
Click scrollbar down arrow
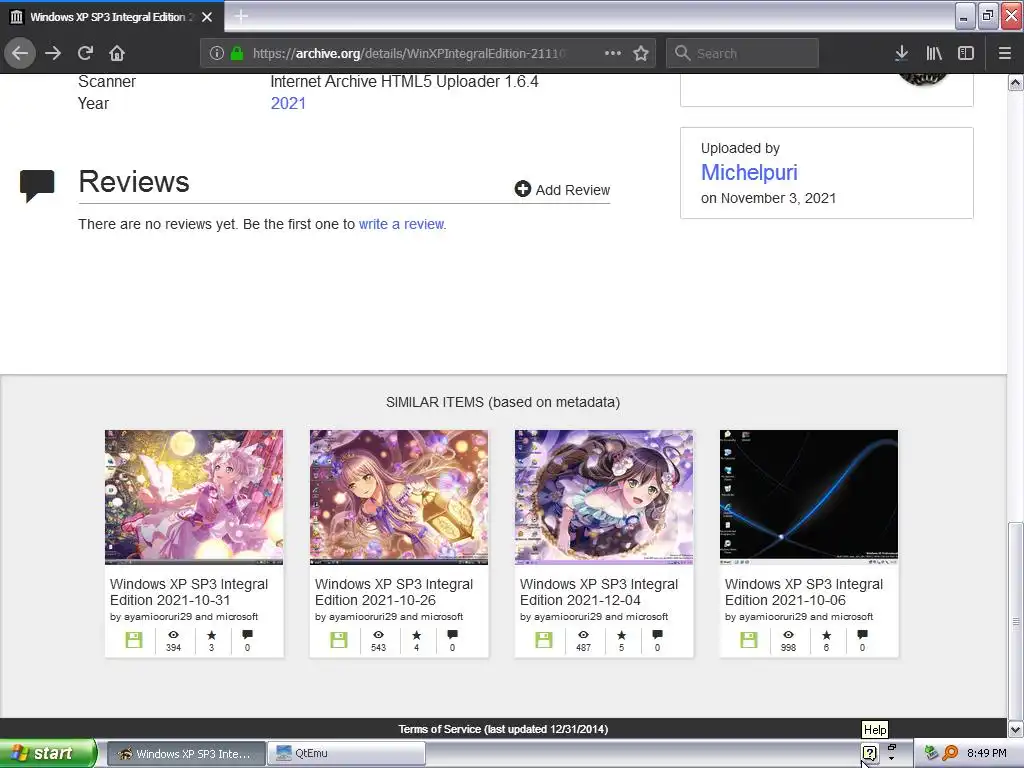[1016, 729]
